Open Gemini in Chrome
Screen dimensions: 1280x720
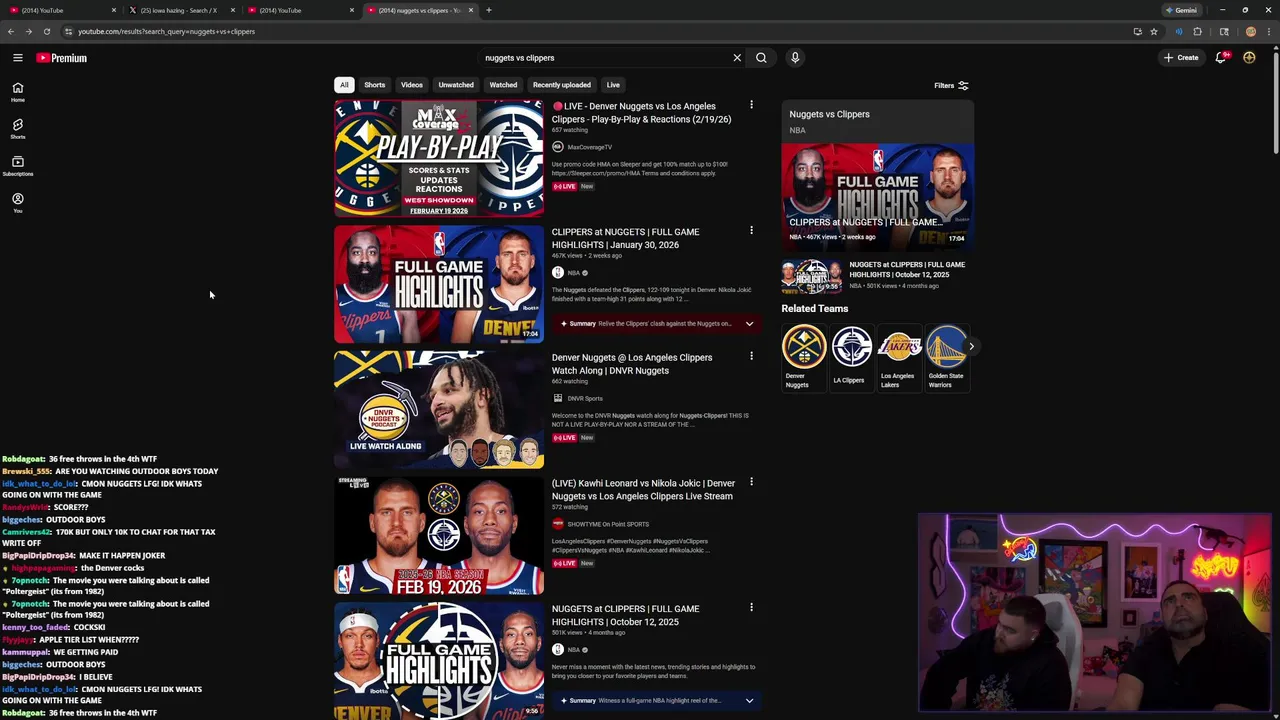coord(1181,10)
